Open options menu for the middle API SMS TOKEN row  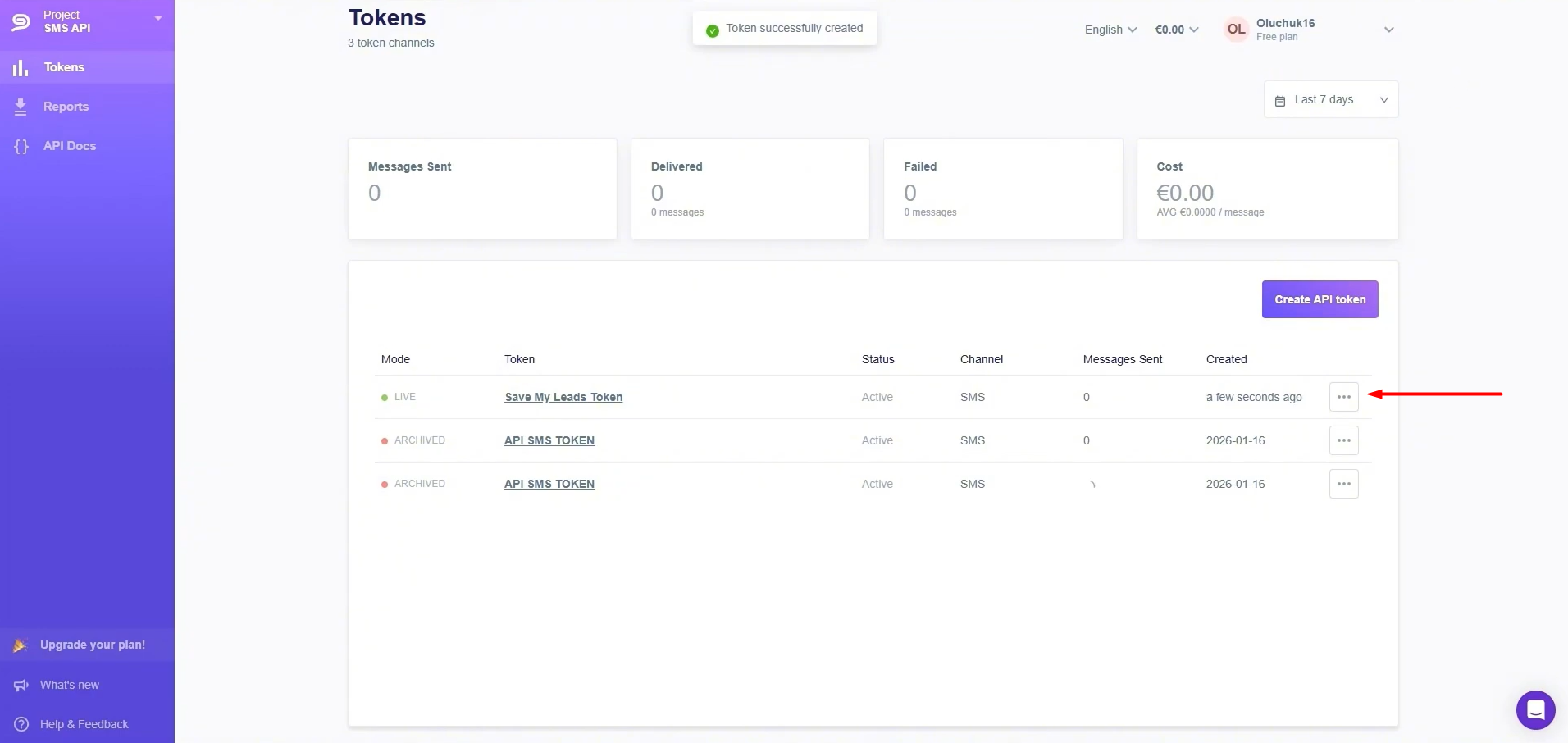click(1343, 440)
